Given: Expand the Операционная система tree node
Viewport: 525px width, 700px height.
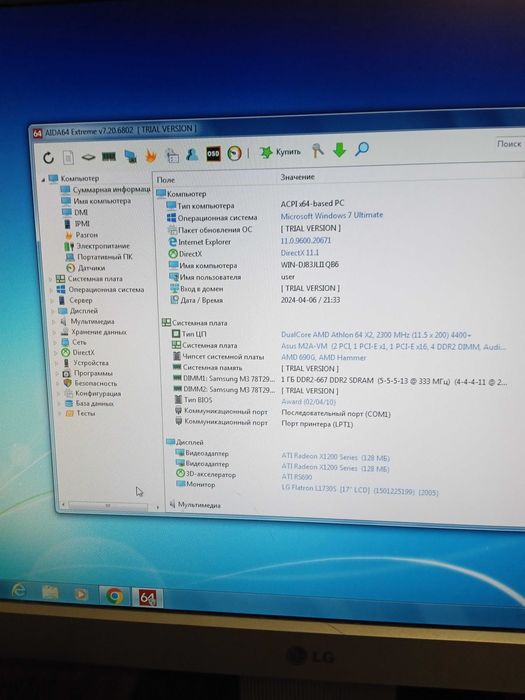Looking at the screenshot, I should coord(51,290).
